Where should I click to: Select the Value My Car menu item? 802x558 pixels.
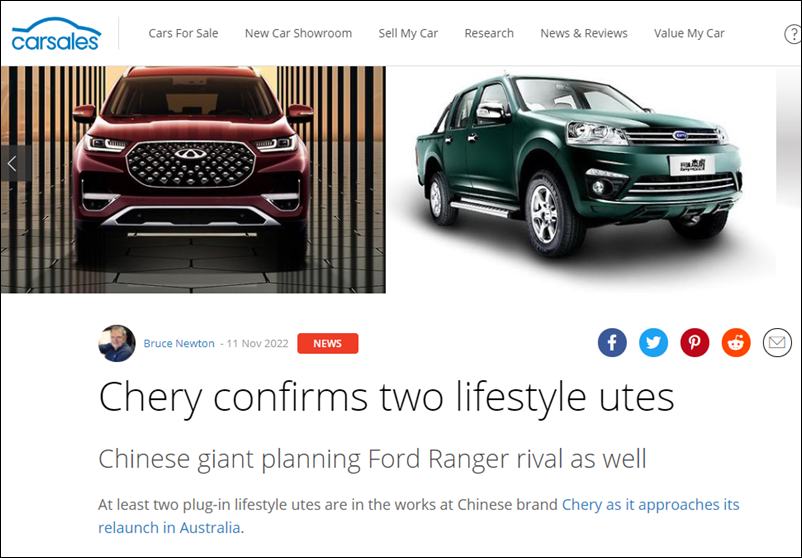point(689,33)
